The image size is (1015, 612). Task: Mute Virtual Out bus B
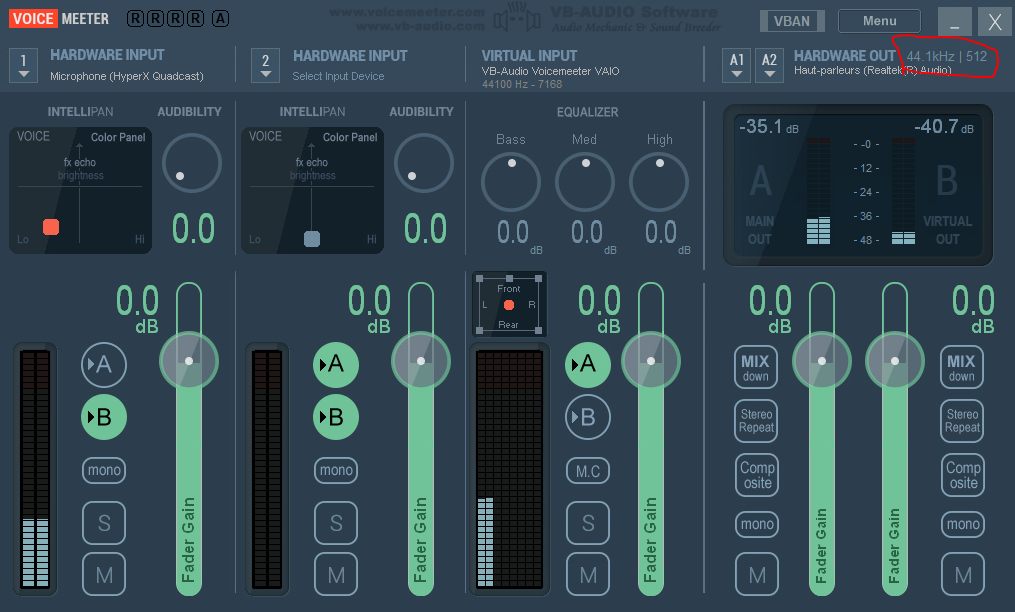click(x=963, y=574)
